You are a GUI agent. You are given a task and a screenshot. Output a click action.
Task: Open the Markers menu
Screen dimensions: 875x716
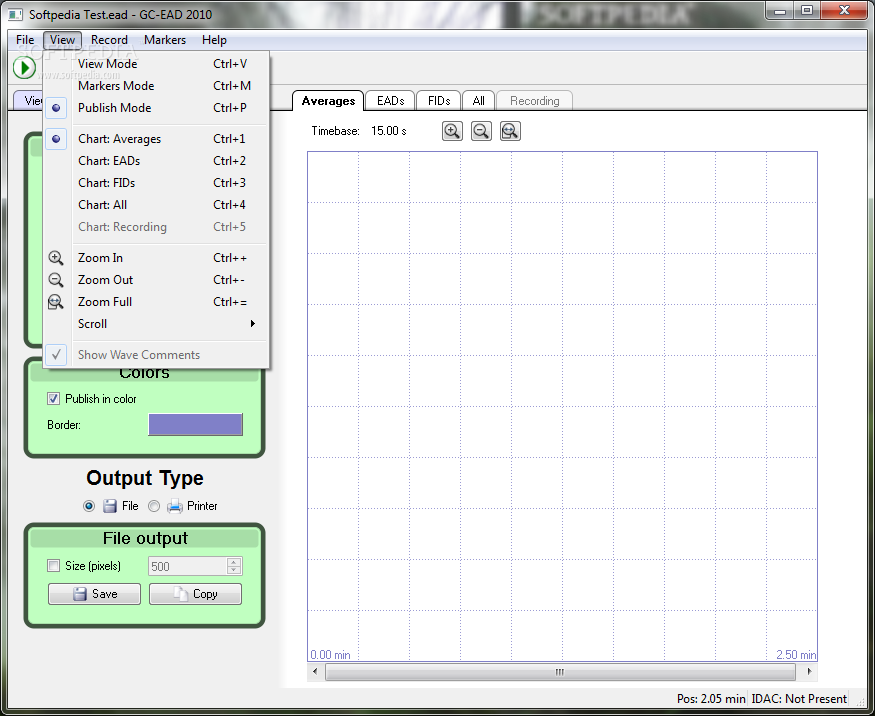[x=165, y=40]
